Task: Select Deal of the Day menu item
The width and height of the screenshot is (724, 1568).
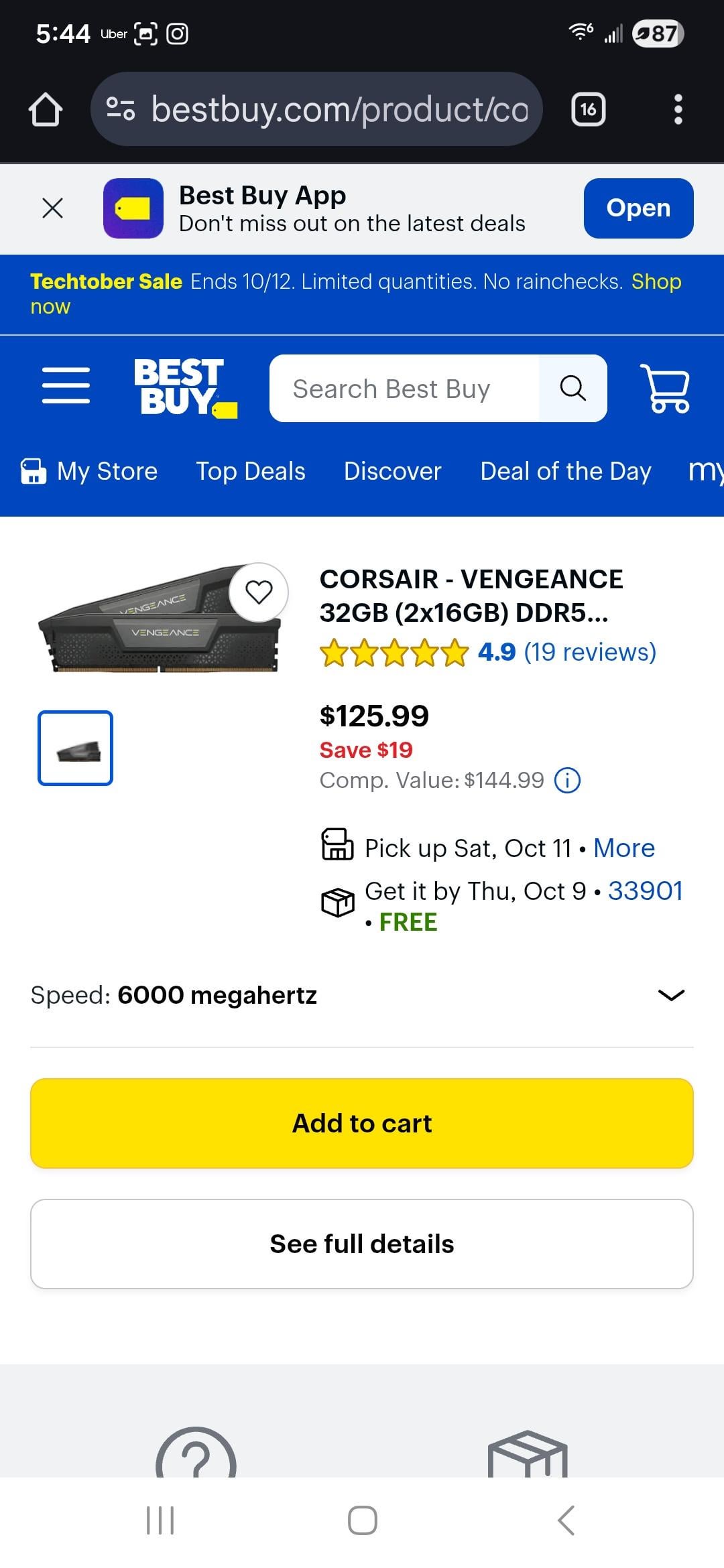Action: click(x=566, y=471)
